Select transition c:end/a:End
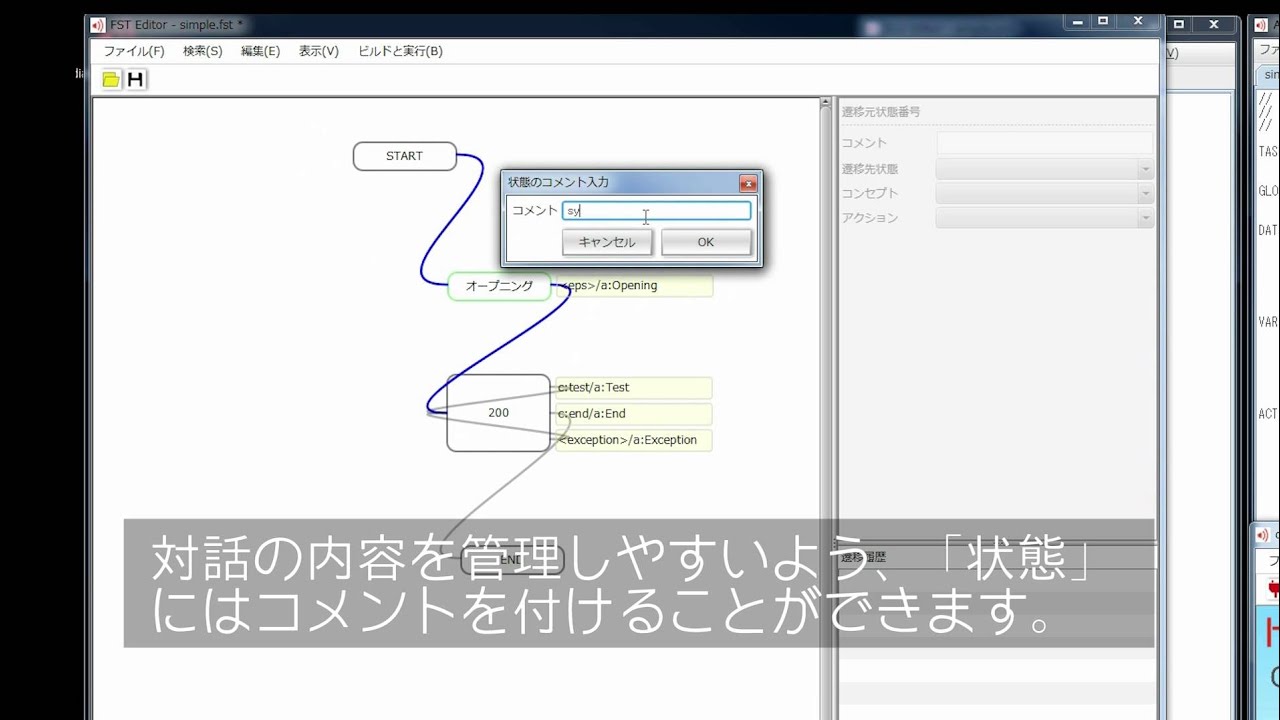The width and height of the screenshot is (1280, 720). pos(634,414)
